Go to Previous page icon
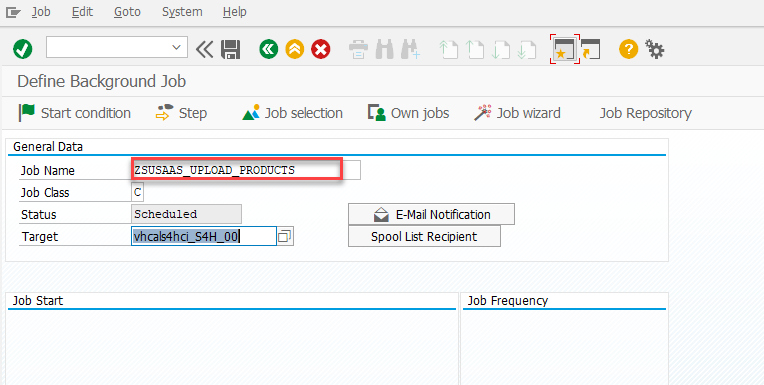Screen dimensions: 764x385 point(474,49)
